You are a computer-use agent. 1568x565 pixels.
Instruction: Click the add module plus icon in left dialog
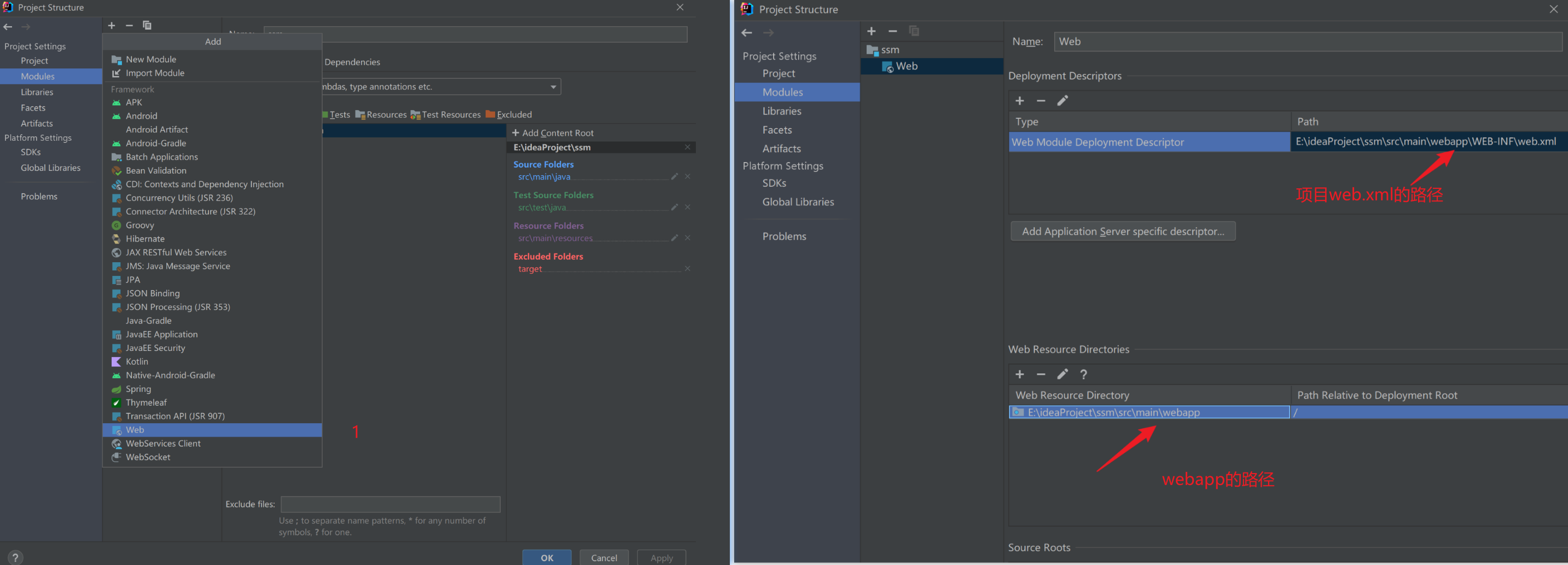[x=112, y=26]
